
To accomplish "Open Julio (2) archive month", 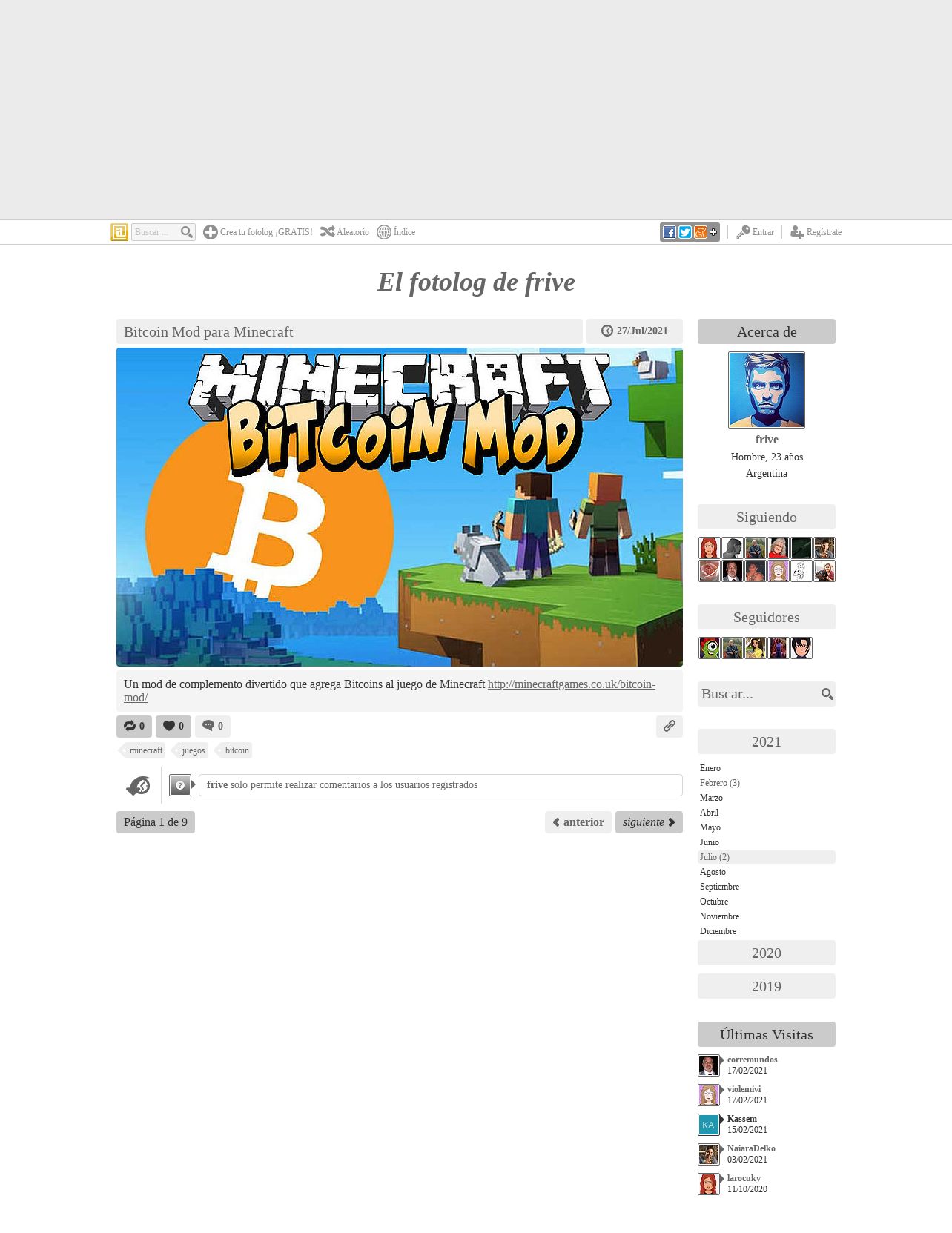I will tap(767, 857).
